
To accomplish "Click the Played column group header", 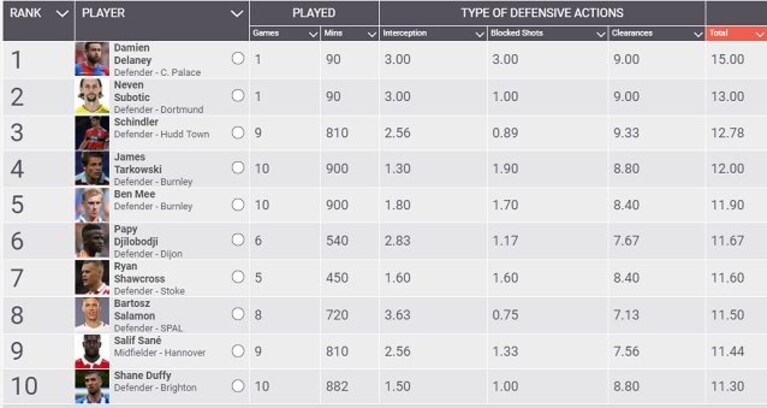I will pos(314,13).
